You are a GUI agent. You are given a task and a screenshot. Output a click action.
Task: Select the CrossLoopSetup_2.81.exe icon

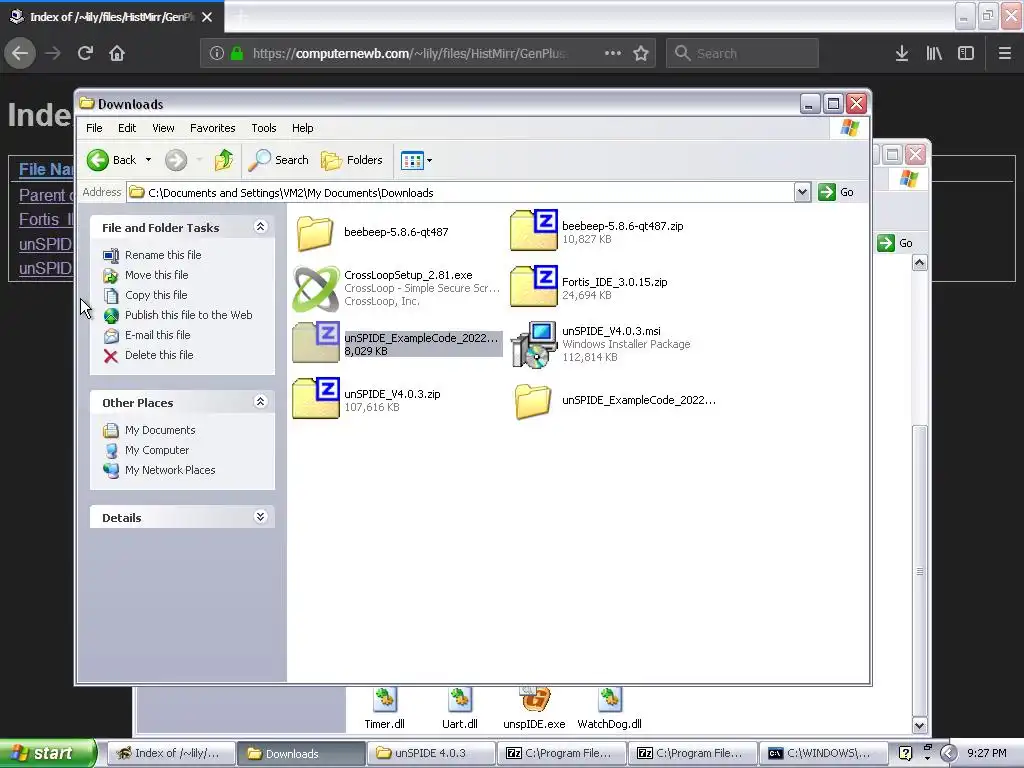[x=315, y=288]
